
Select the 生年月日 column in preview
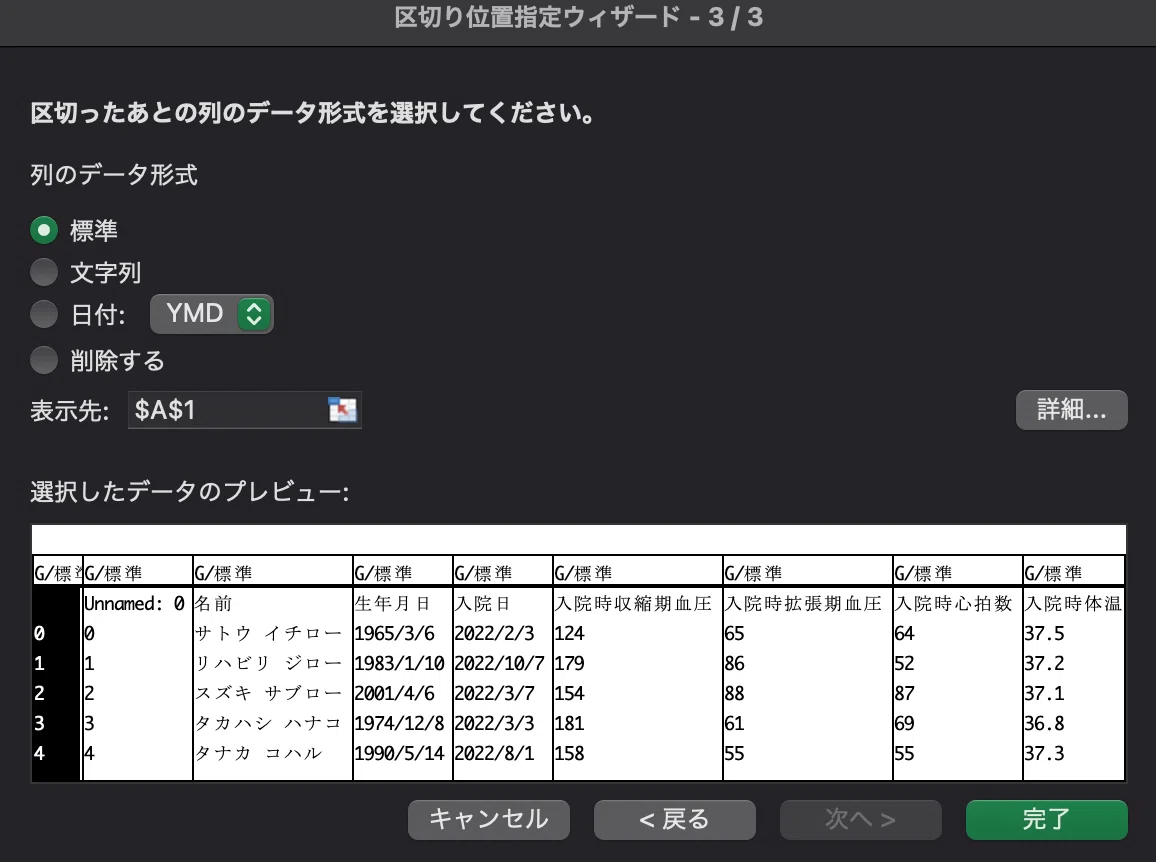(x=392, y=604)
